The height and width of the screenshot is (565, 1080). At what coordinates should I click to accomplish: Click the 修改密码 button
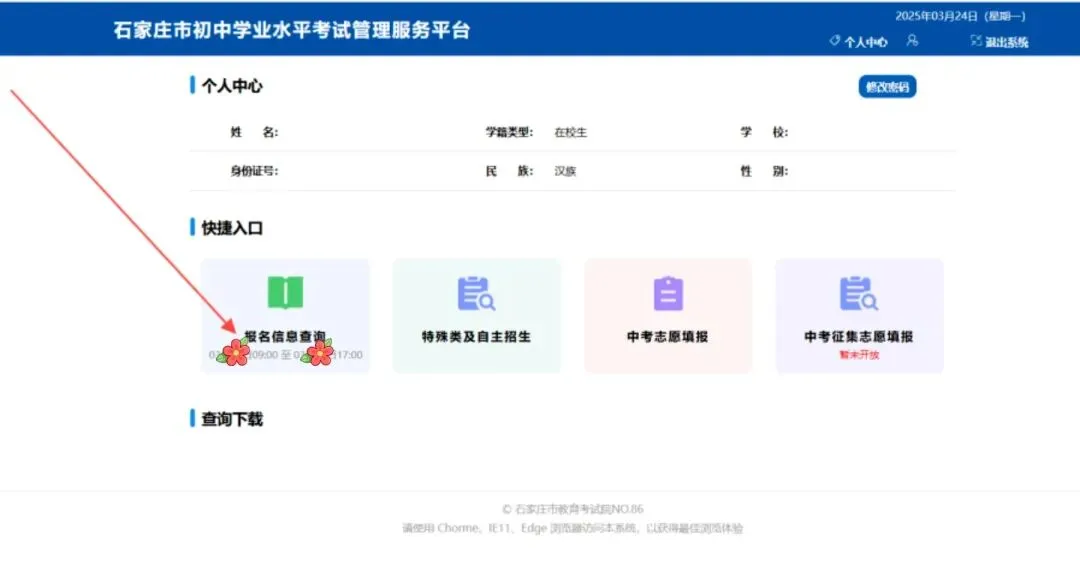[x=887, y=87]
